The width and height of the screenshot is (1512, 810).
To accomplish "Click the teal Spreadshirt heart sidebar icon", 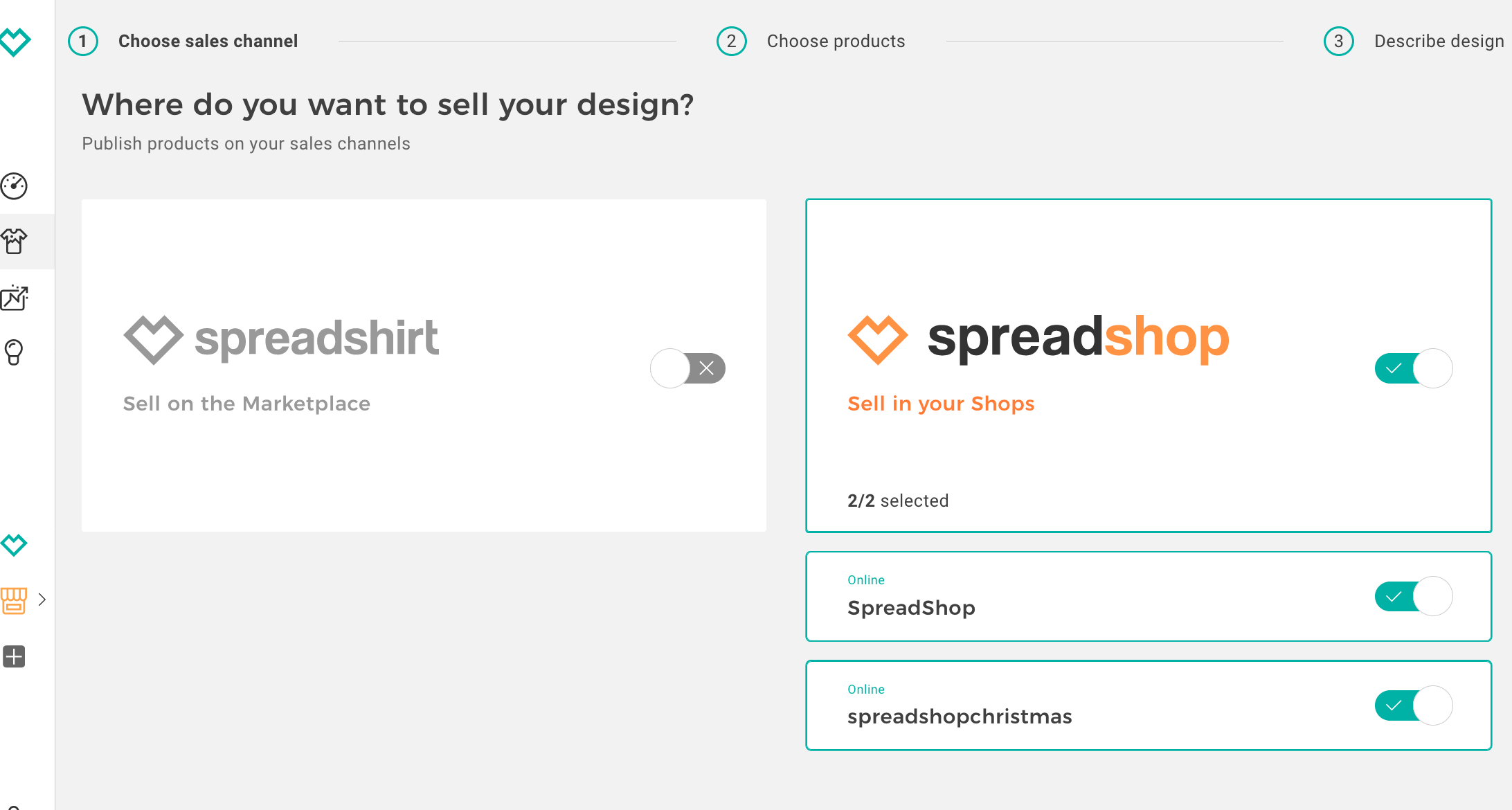I will (14, 545).
